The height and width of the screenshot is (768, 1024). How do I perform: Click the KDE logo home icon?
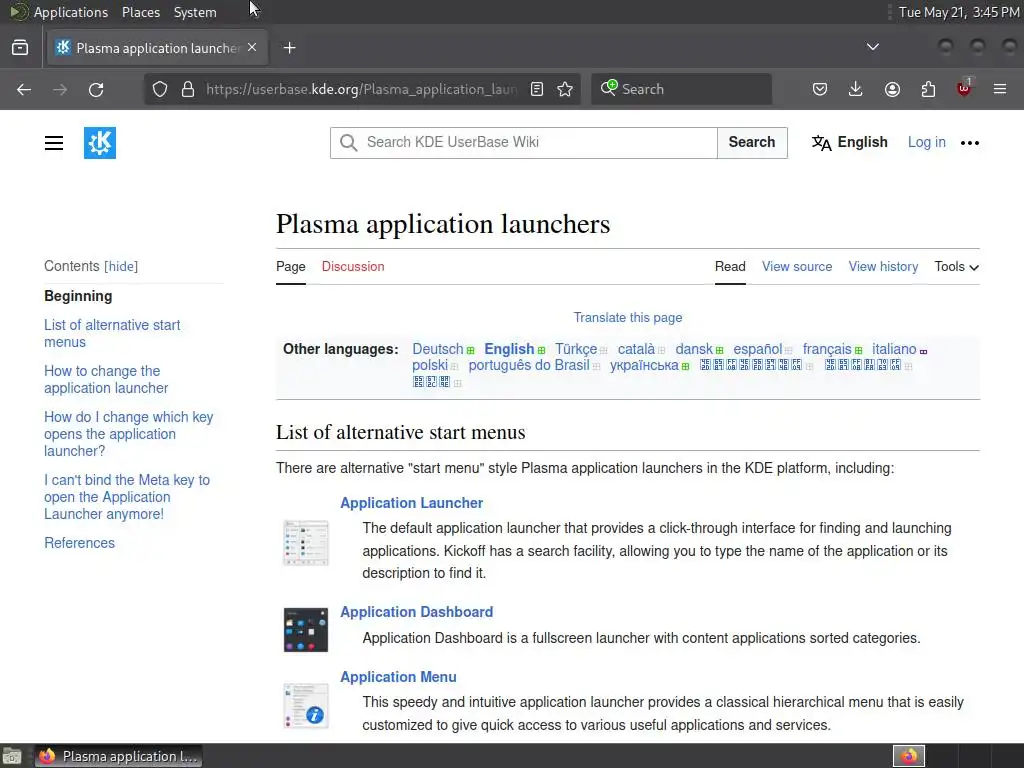coord(100,143)
